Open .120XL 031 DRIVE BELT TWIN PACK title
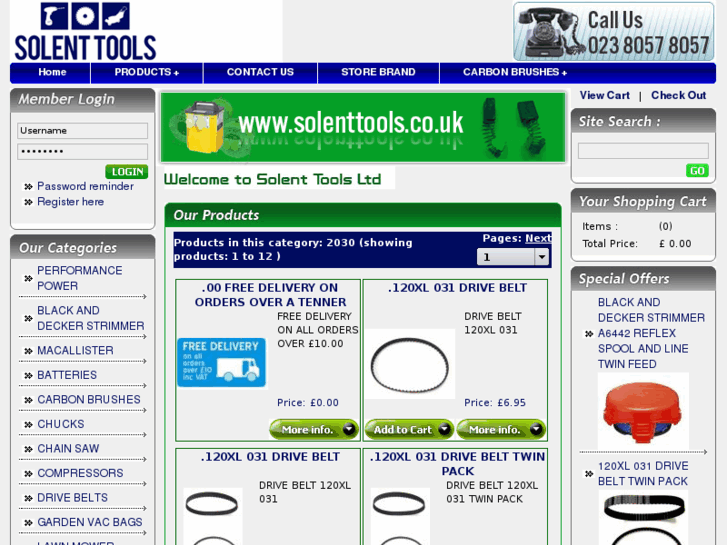 pos(458,464)
